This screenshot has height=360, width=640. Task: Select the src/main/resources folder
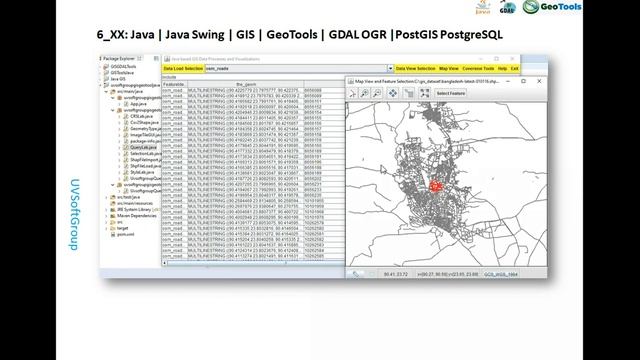pos(134,203)
